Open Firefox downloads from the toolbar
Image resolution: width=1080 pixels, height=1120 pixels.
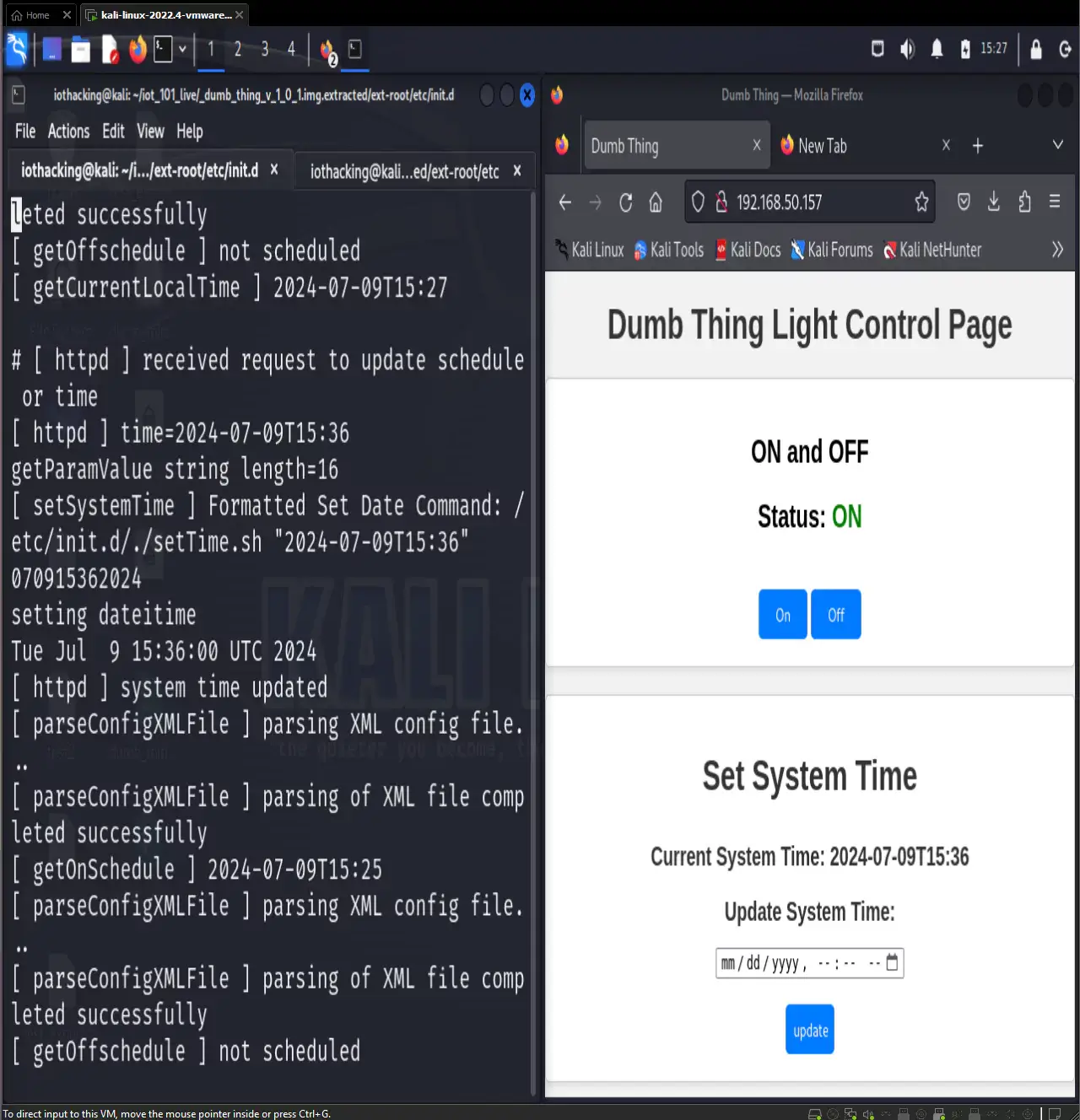click(x=993, y=202)
